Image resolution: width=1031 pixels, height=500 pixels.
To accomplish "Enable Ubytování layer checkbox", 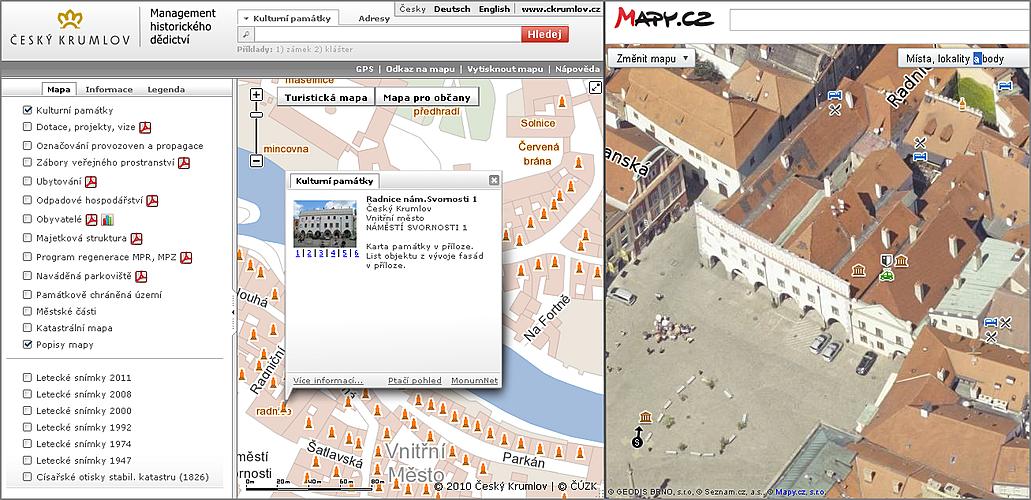I will [27, 181].
